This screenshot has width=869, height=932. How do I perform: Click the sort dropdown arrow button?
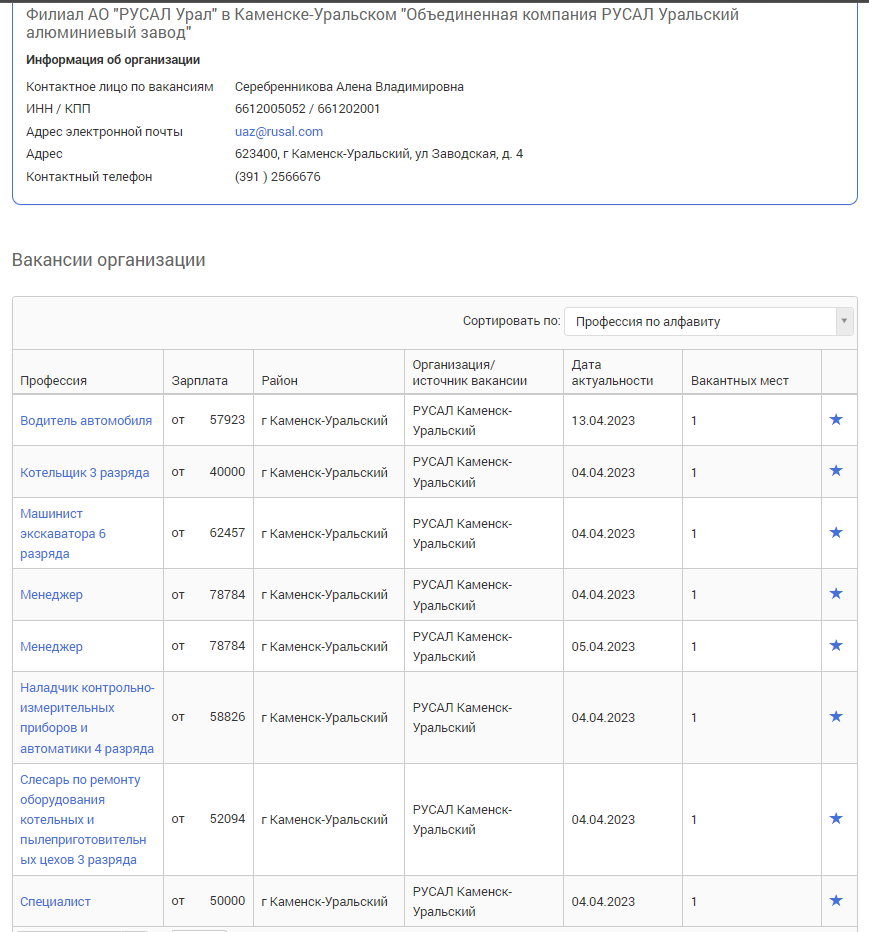pyautogui.click(x=844, y=322)
